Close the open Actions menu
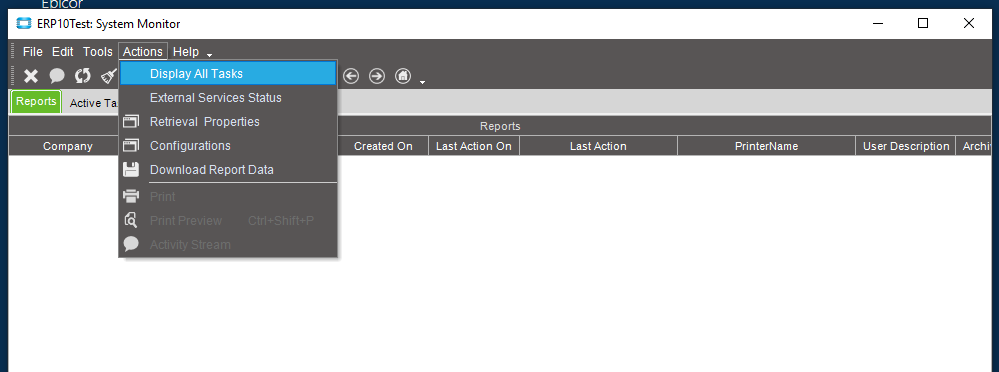 click(143, 52)
